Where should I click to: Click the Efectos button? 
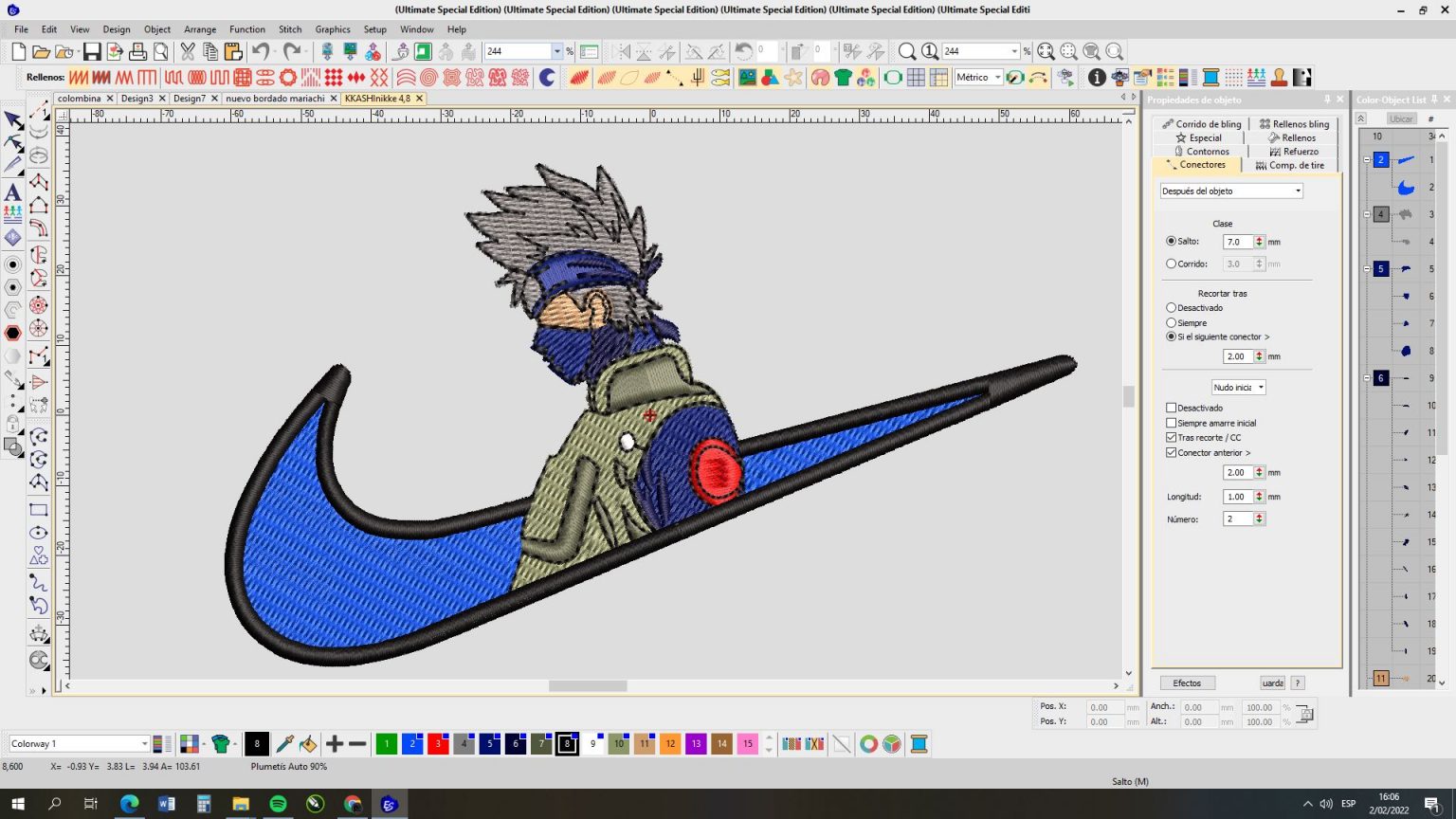pos(1187,683)
